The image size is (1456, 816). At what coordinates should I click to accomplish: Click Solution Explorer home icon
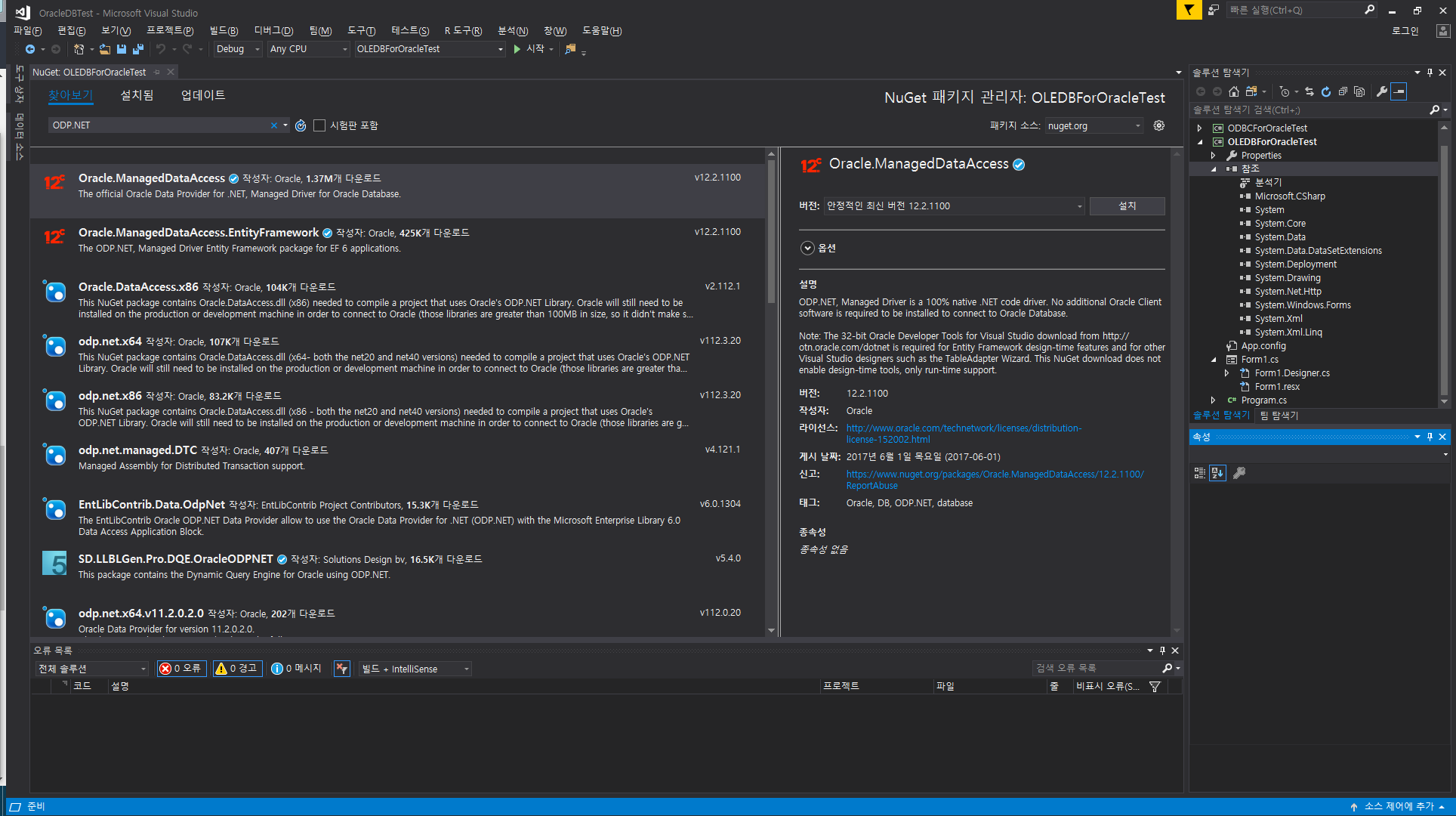click(1234, 91)
